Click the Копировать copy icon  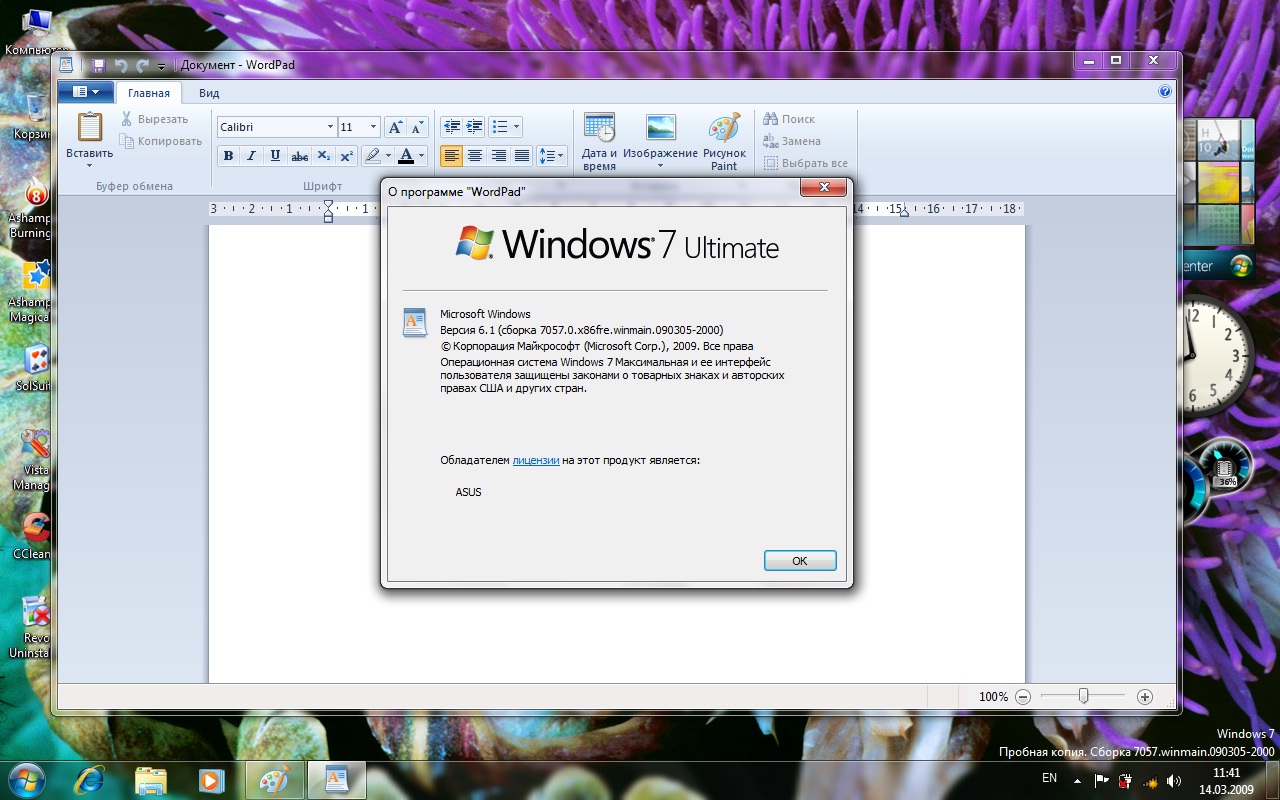[x=126, y=141]
